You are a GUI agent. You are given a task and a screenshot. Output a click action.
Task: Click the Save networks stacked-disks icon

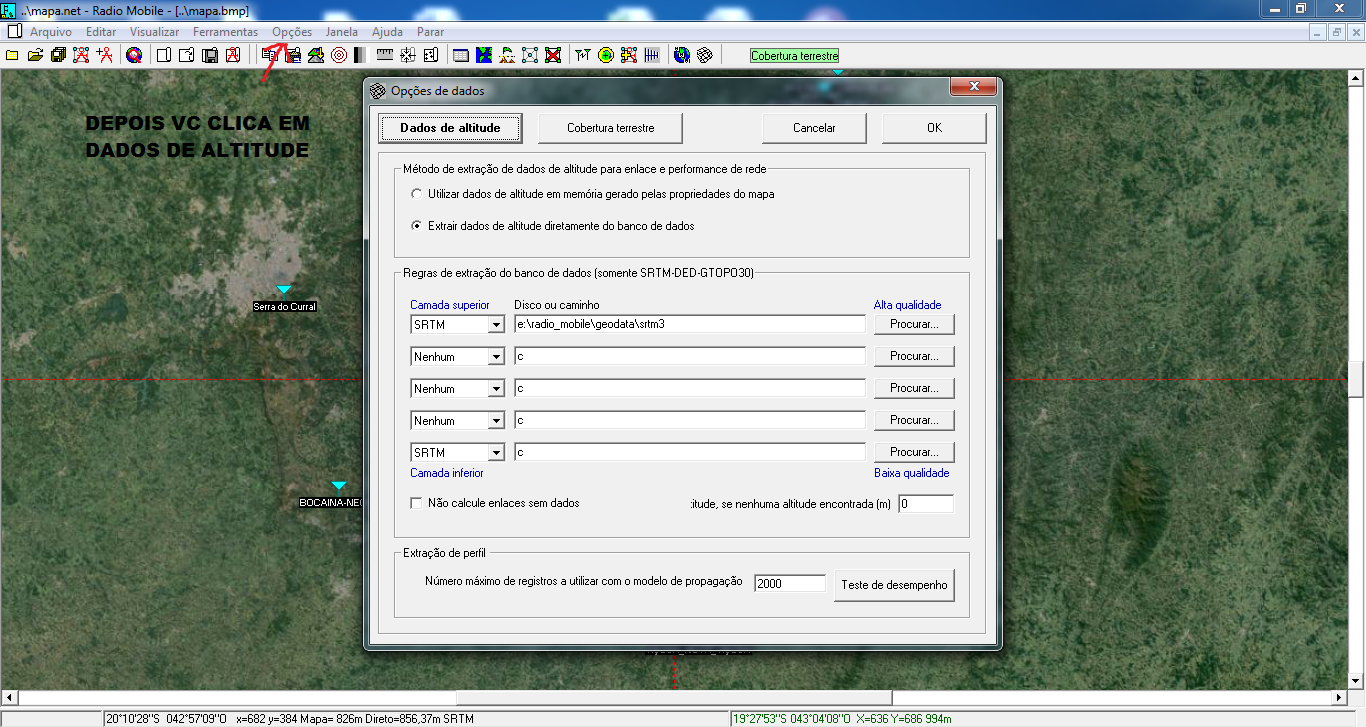[x=58, y=55]
